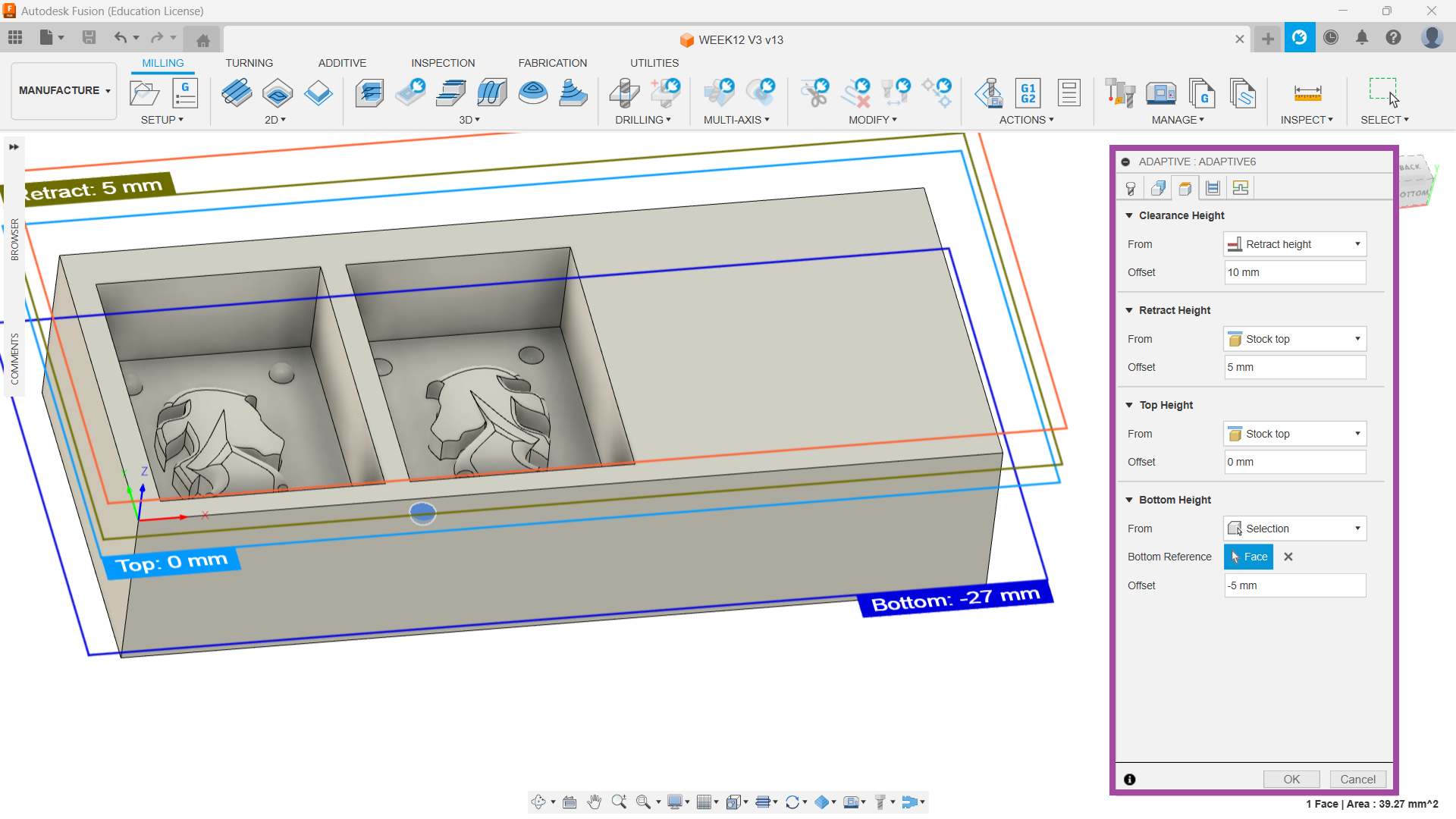Screen dimensions: 1456x819
Task: Collapse the Adaptive dialog with minus icon
Action: click(x=1125, y=162)
